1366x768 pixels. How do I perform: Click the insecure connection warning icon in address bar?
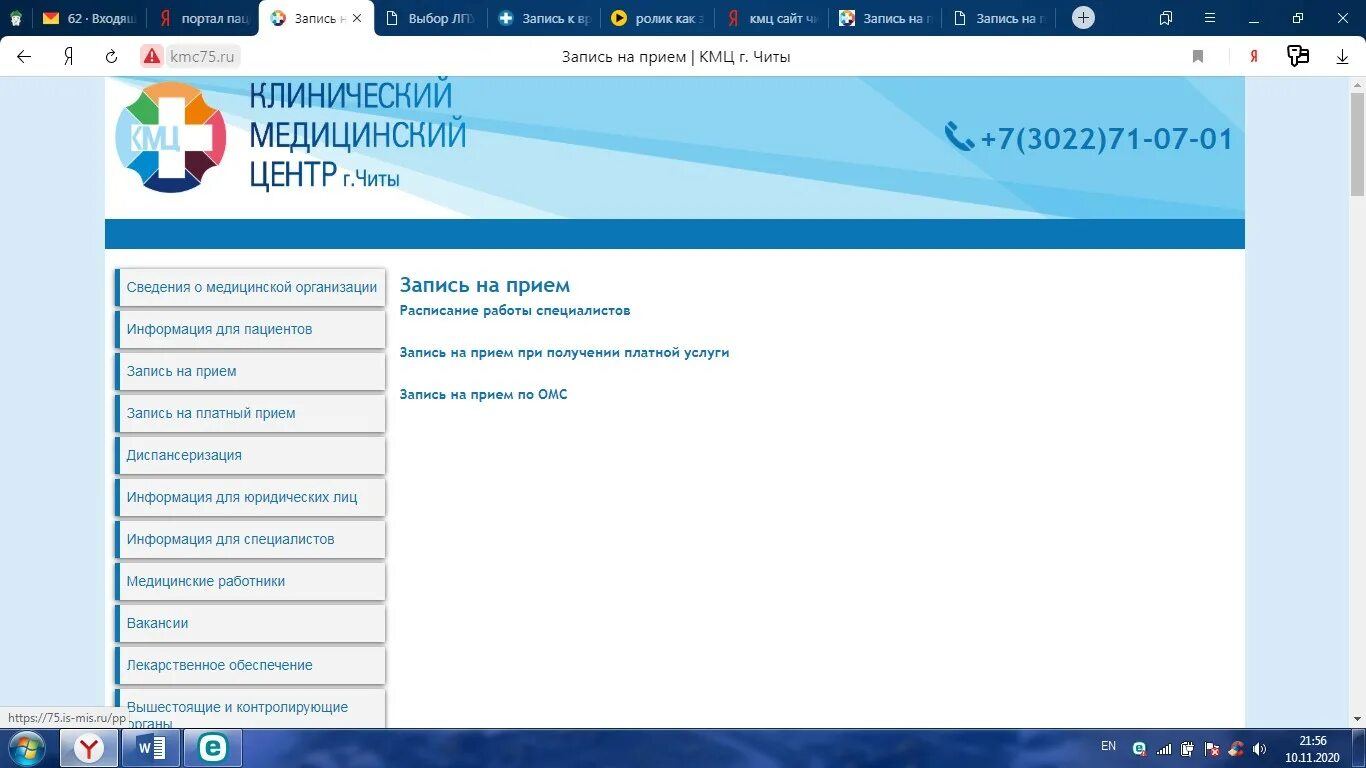152,57
